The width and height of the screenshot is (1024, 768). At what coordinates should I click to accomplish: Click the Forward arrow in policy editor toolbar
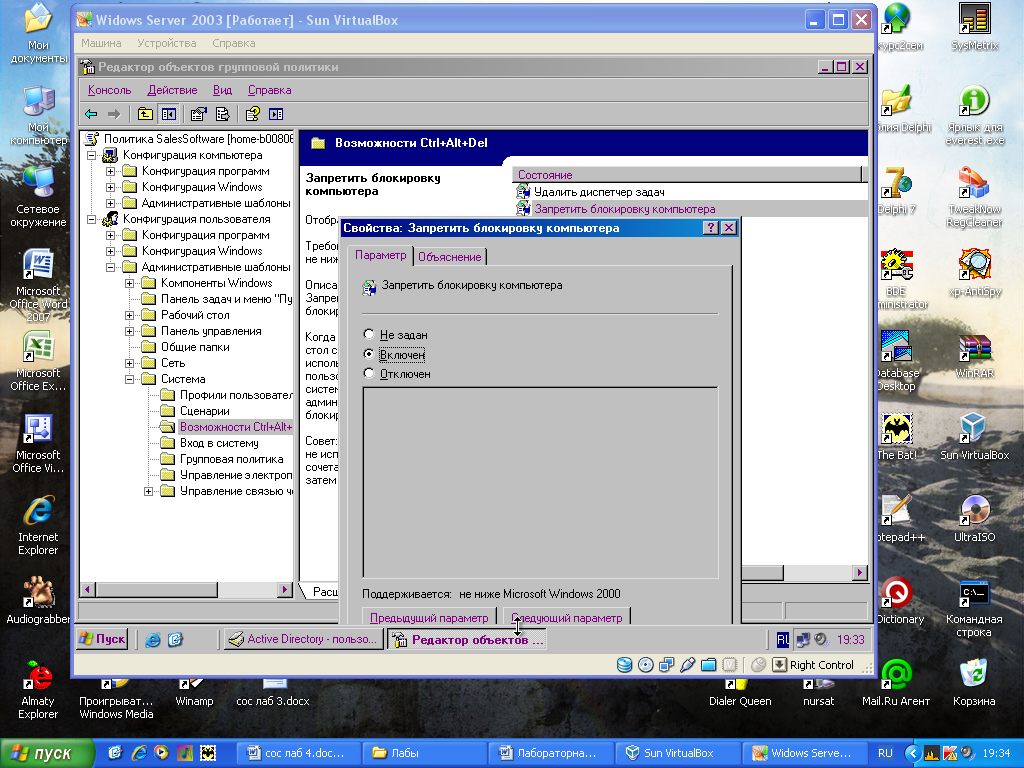pos(114,114)
